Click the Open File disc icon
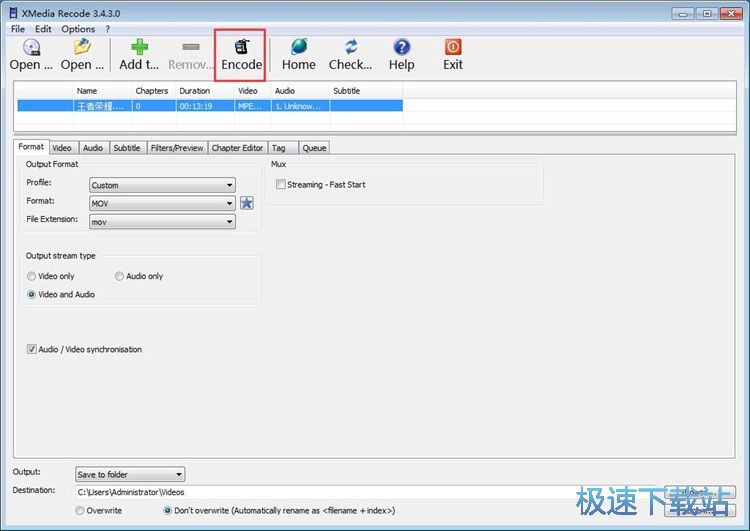 (31, 47)
